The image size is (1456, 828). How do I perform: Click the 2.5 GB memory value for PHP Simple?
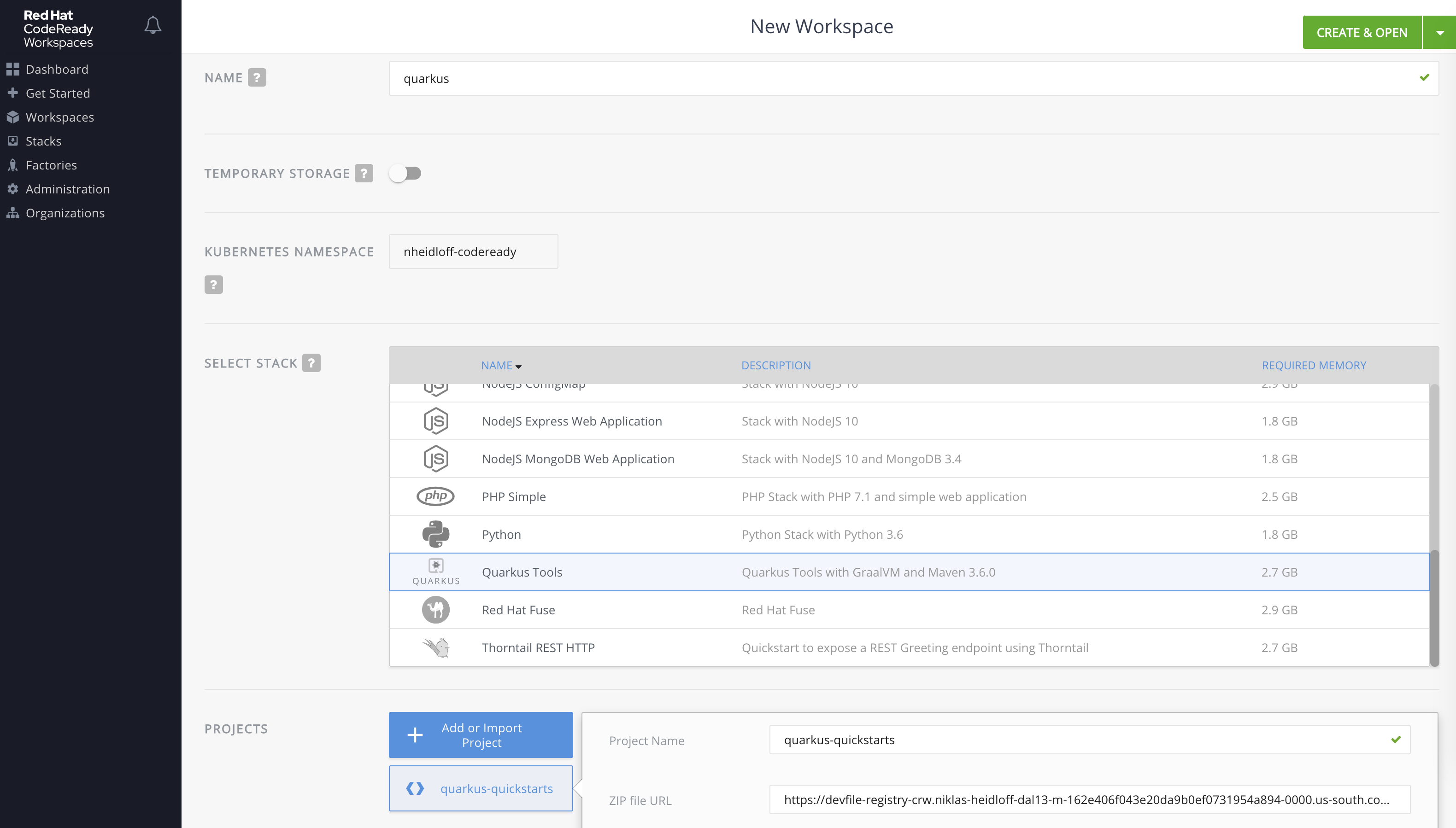[x=1280, y=496]
